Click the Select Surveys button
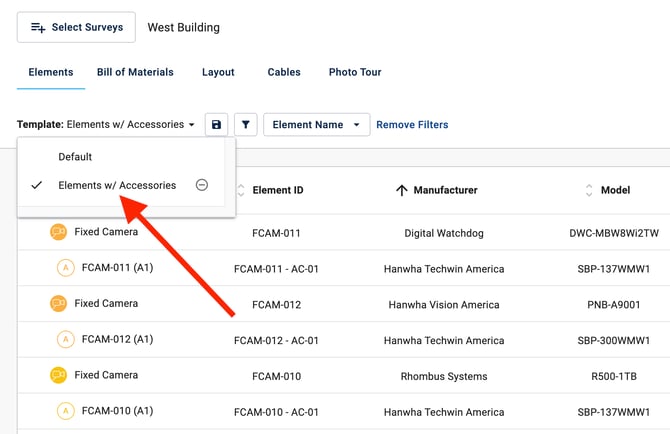670x434 pixels. coord(76,27)
